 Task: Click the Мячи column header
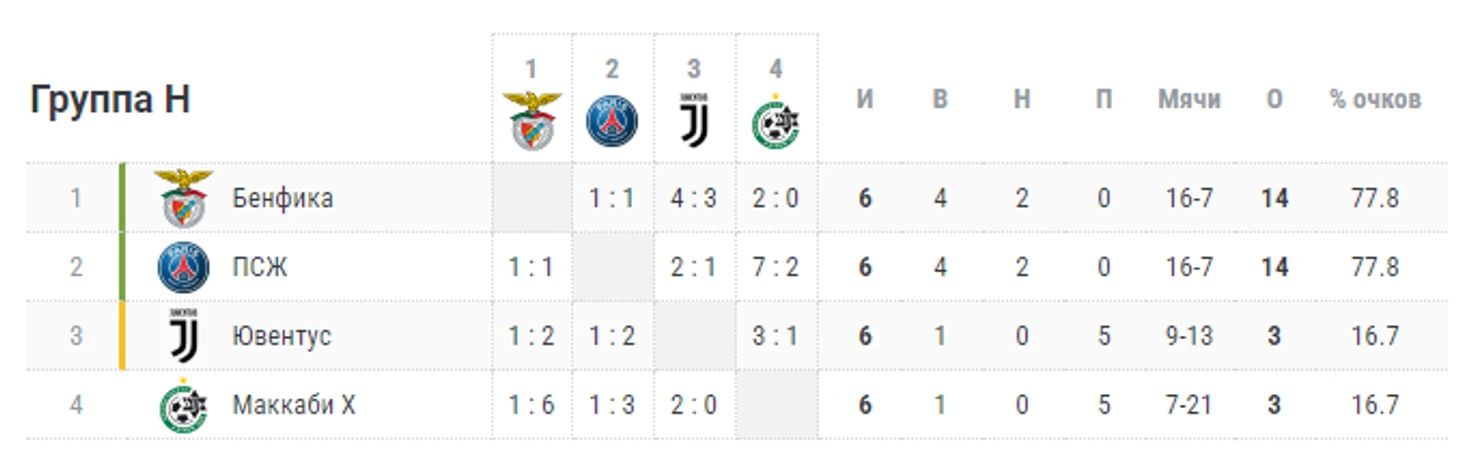click(x=1189, y=100)
